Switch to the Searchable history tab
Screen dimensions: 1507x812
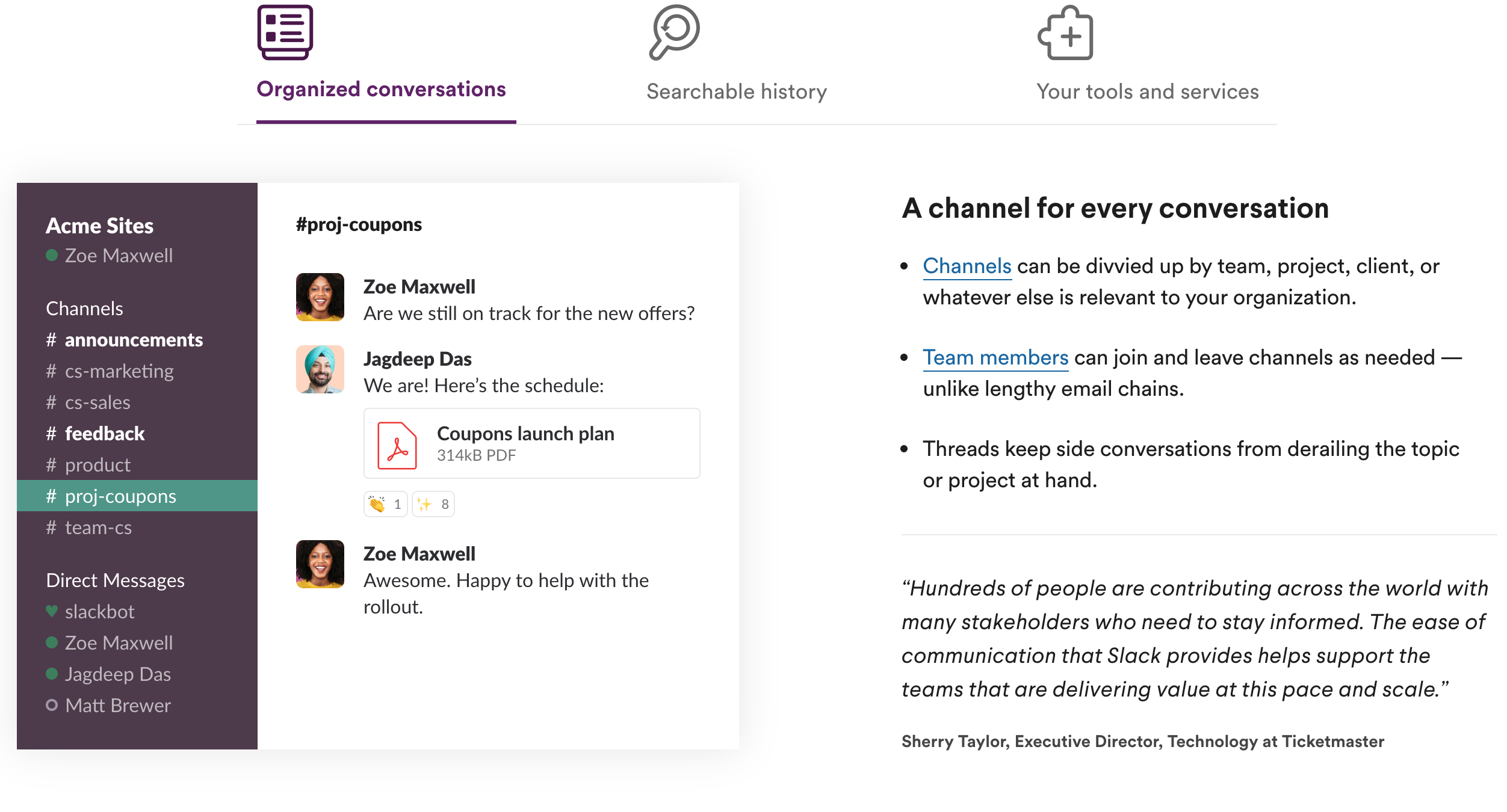pyautogui.click(x=737, y=91)
